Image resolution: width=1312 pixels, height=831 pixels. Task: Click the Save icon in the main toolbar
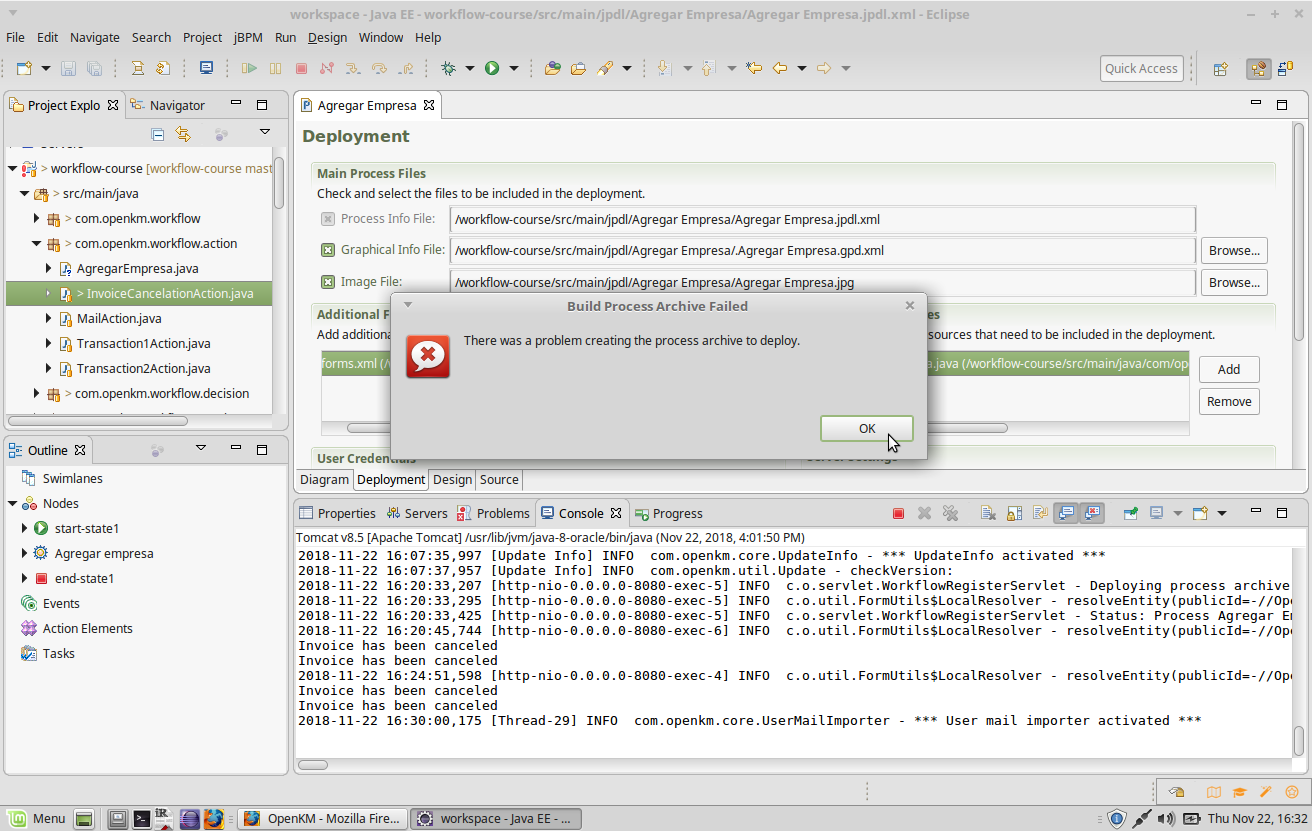(x=66, y=68)
